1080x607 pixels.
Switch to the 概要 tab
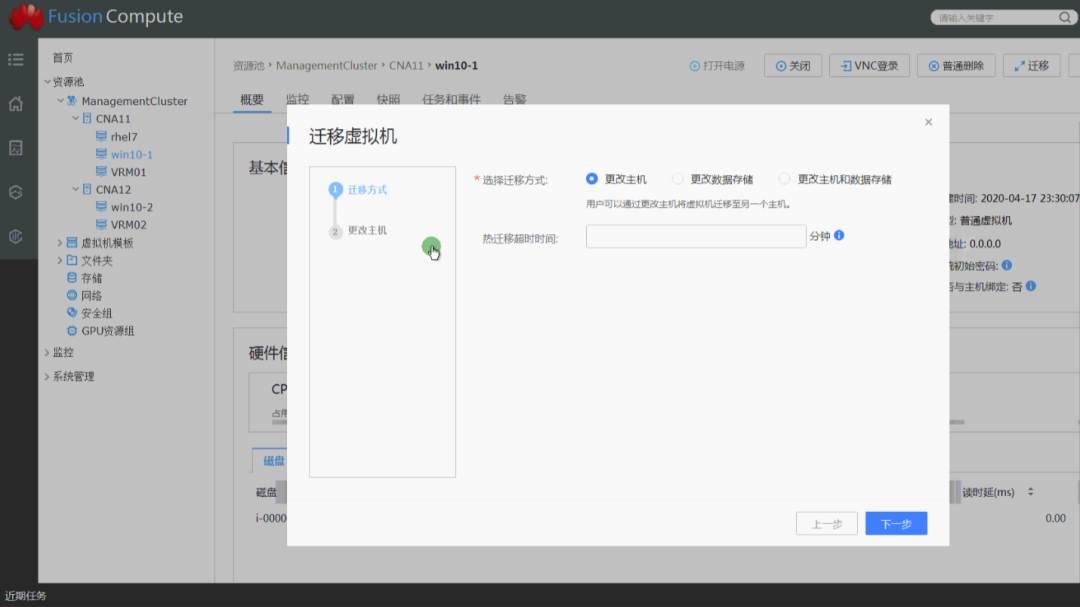click(x=251, y=100)
